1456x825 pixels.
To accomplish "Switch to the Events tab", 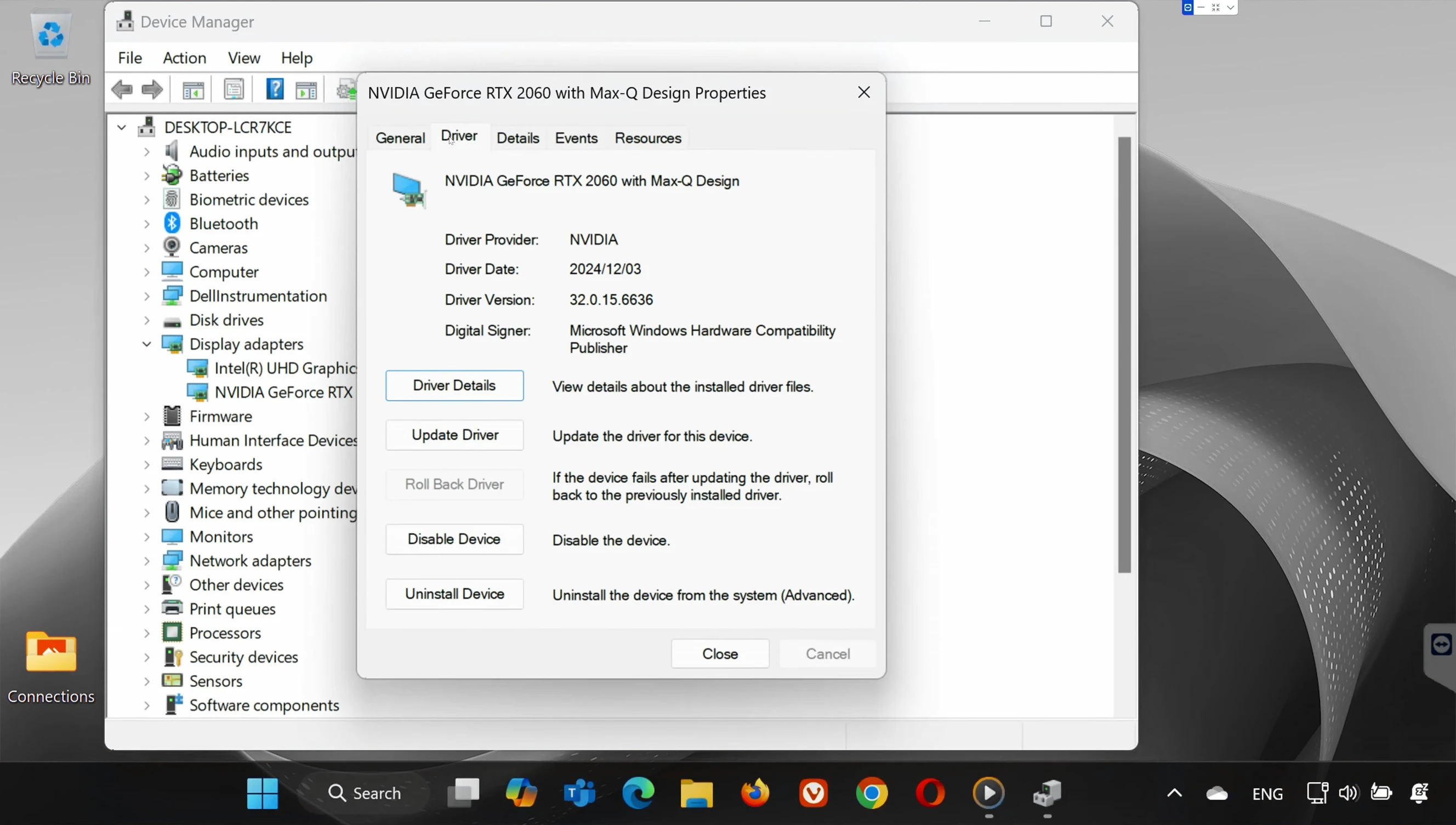I will tap(576, 138).
